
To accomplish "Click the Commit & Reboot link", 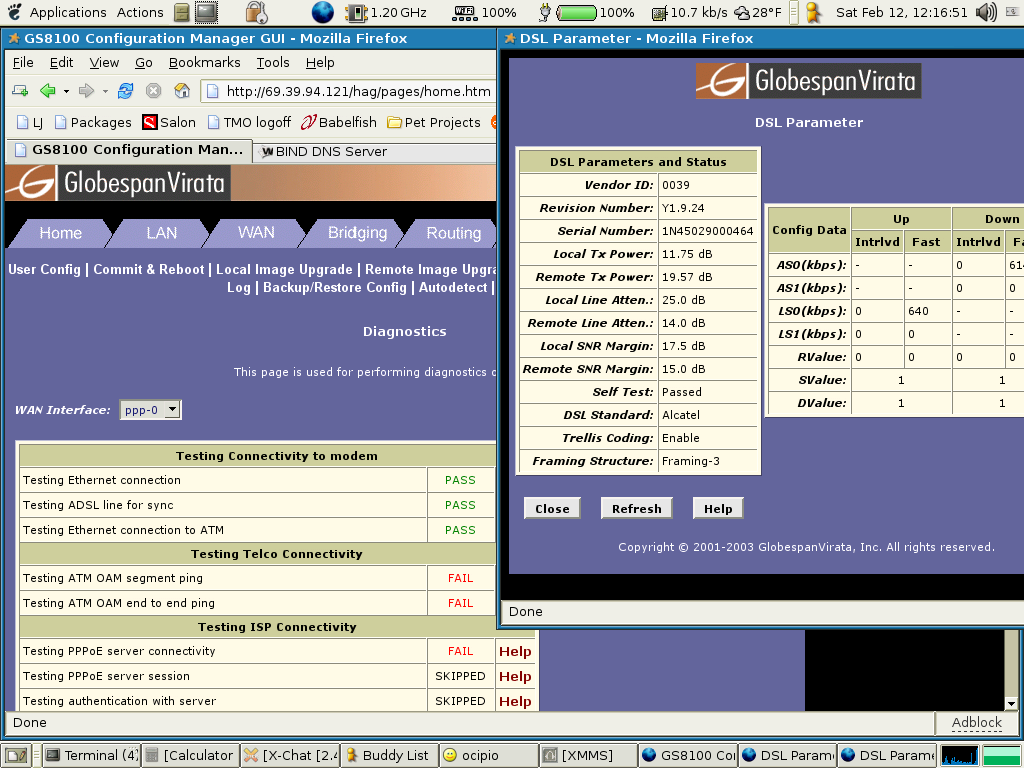I will (150, 269).
